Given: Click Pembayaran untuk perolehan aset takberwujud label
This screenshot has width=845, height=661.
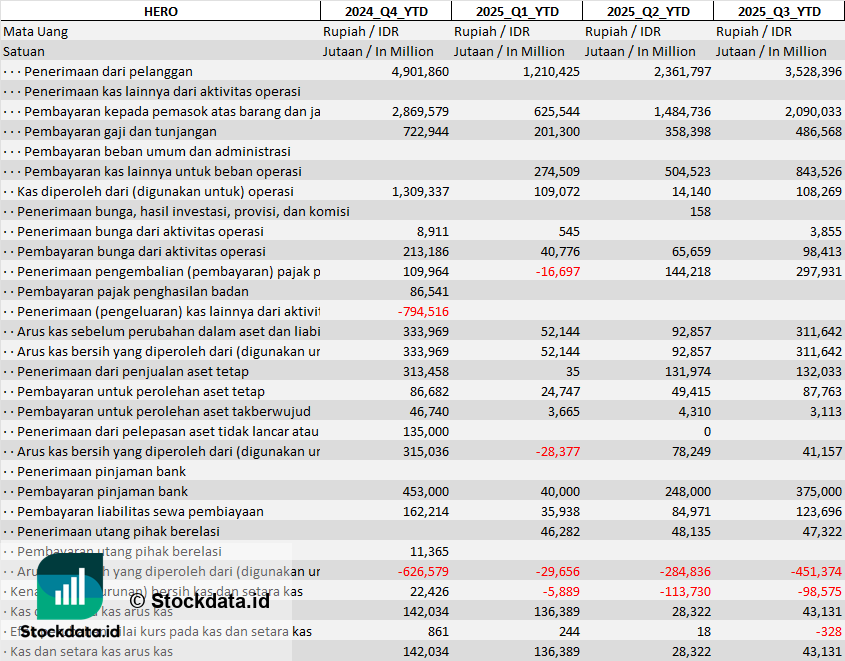Looking at the screenshot, I should pos(164,412).
